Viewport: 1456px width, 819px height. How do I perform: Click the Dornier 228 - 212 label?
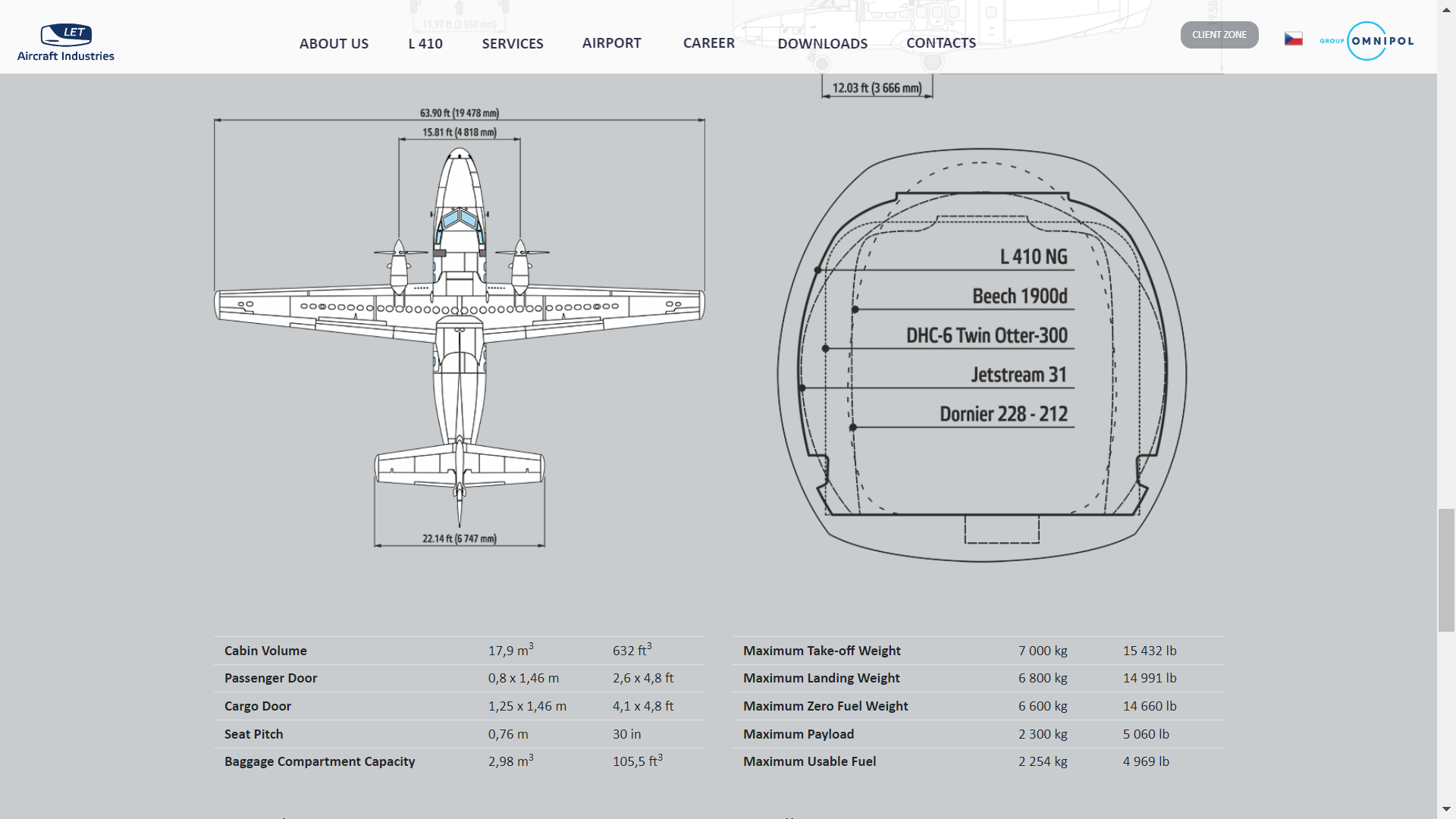1003,414
